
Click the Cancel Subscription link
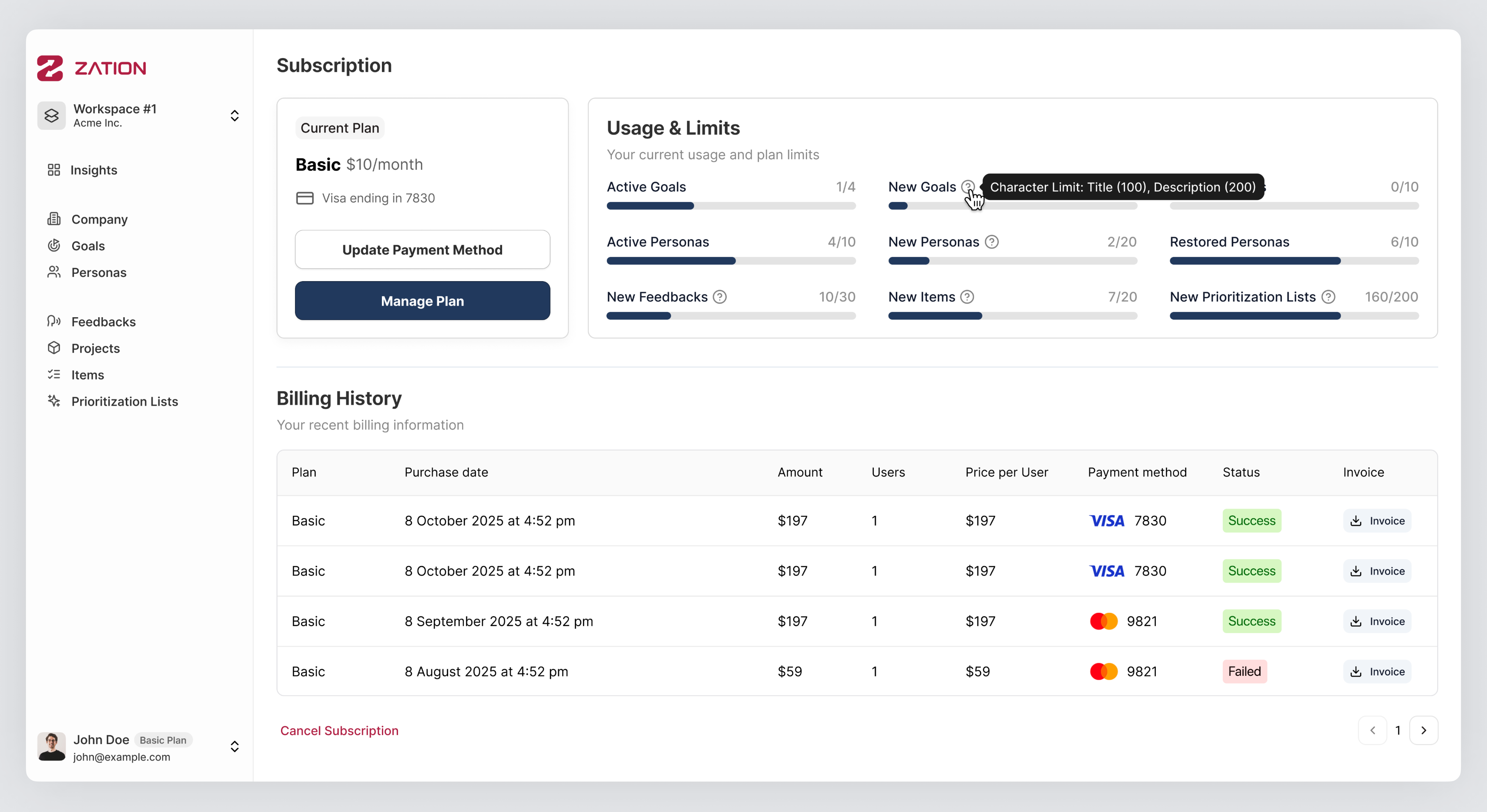click(339, 731)
